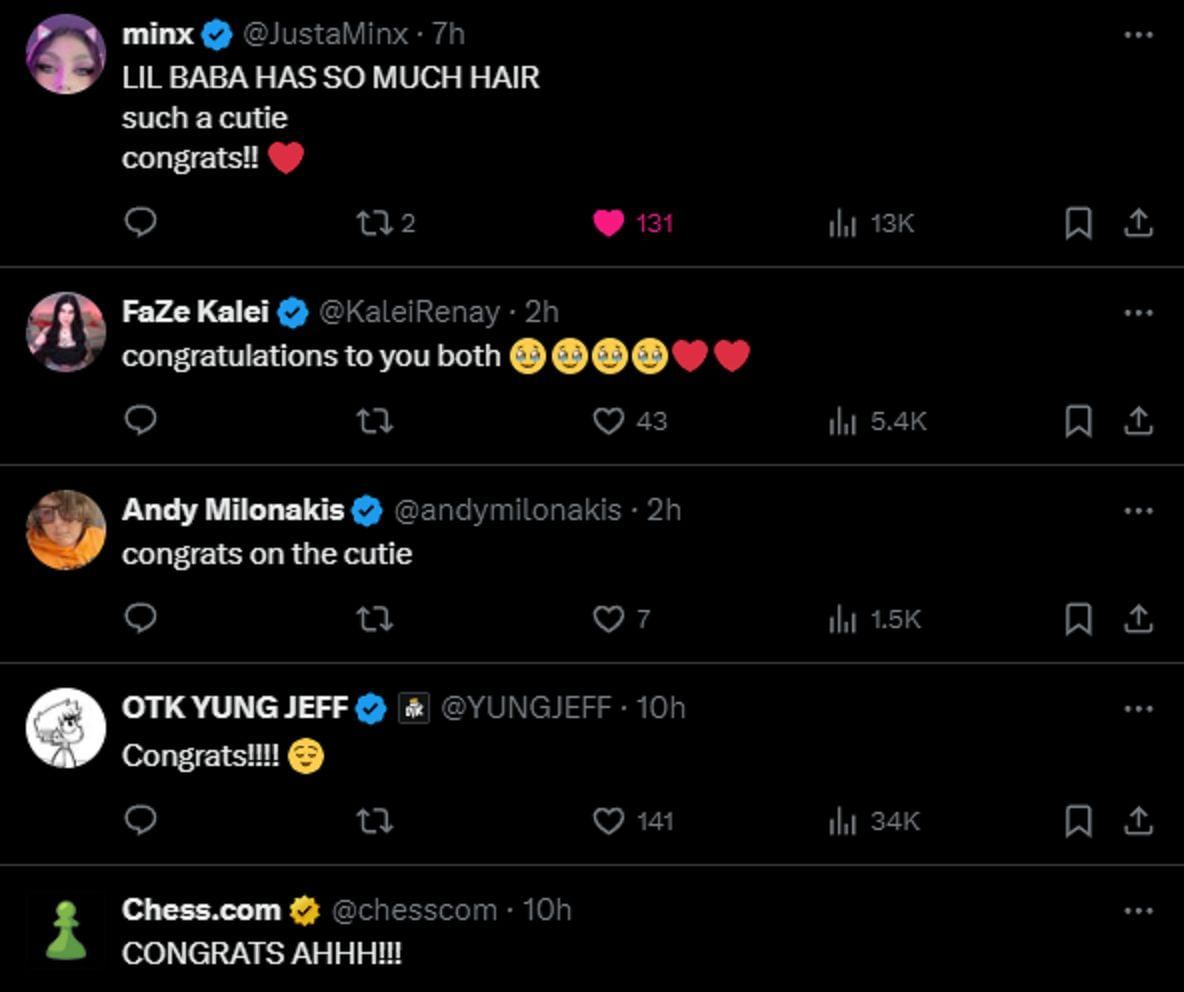This screenshot has width=1184, height=992.
Task: Bookmark FaZe Kalei's tweet
Action: [x=1077, y=421]
